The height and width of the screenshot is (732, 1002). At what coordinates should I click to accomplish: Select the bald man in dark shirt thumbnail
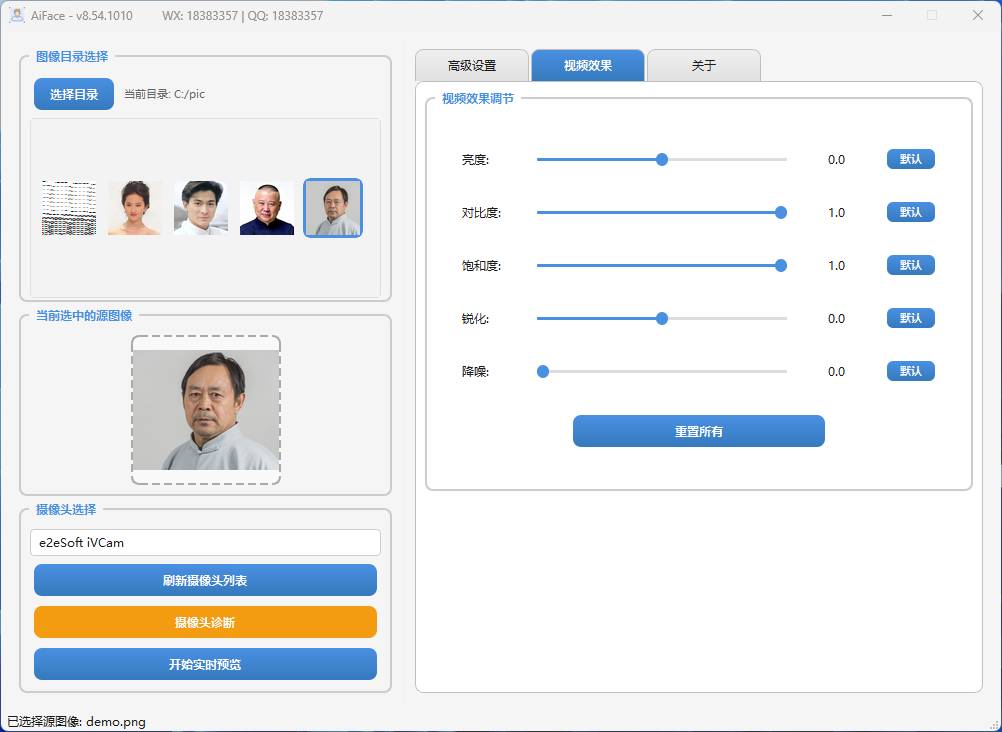point(266,207)
